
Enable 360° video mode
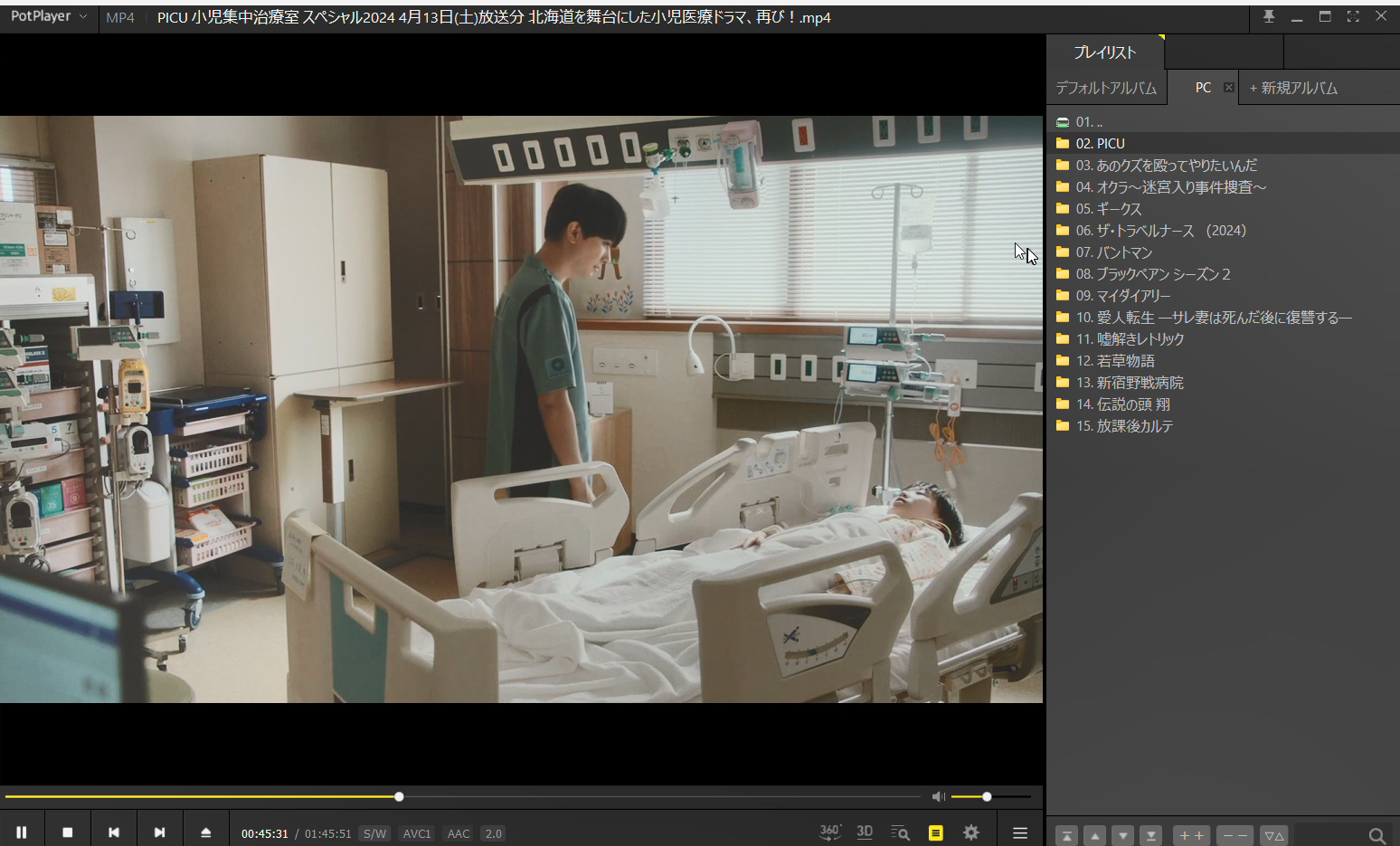pyautogui.click(x=829, y=832)
